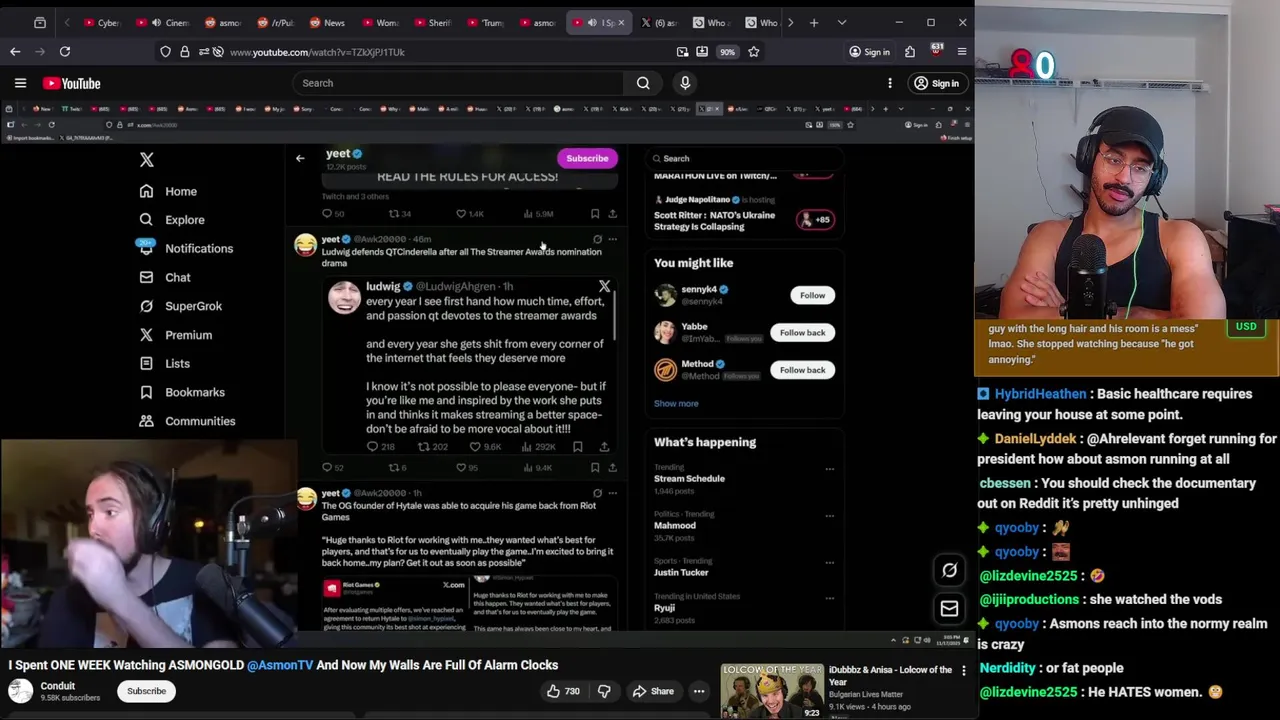Switch to the Trump tab
This screenshot has height=720, width=1280.
pos(486,22)
